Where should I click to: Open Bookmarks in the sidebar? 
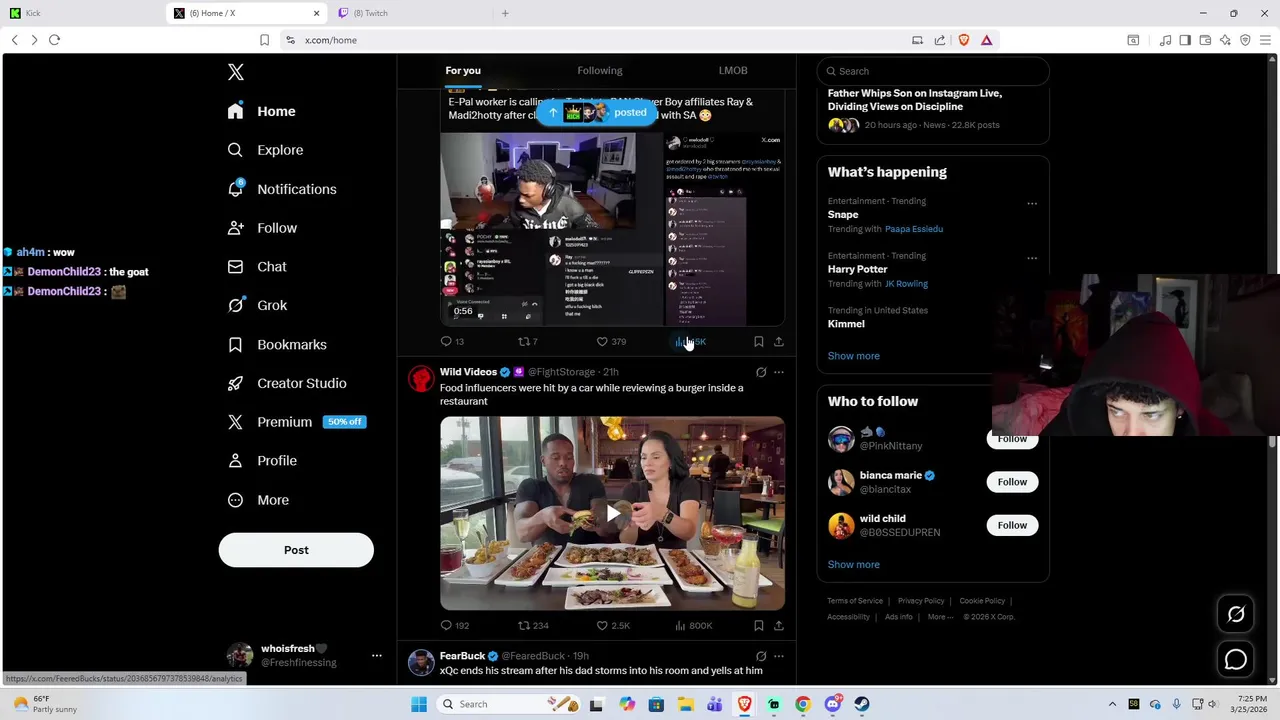[277, 344]
